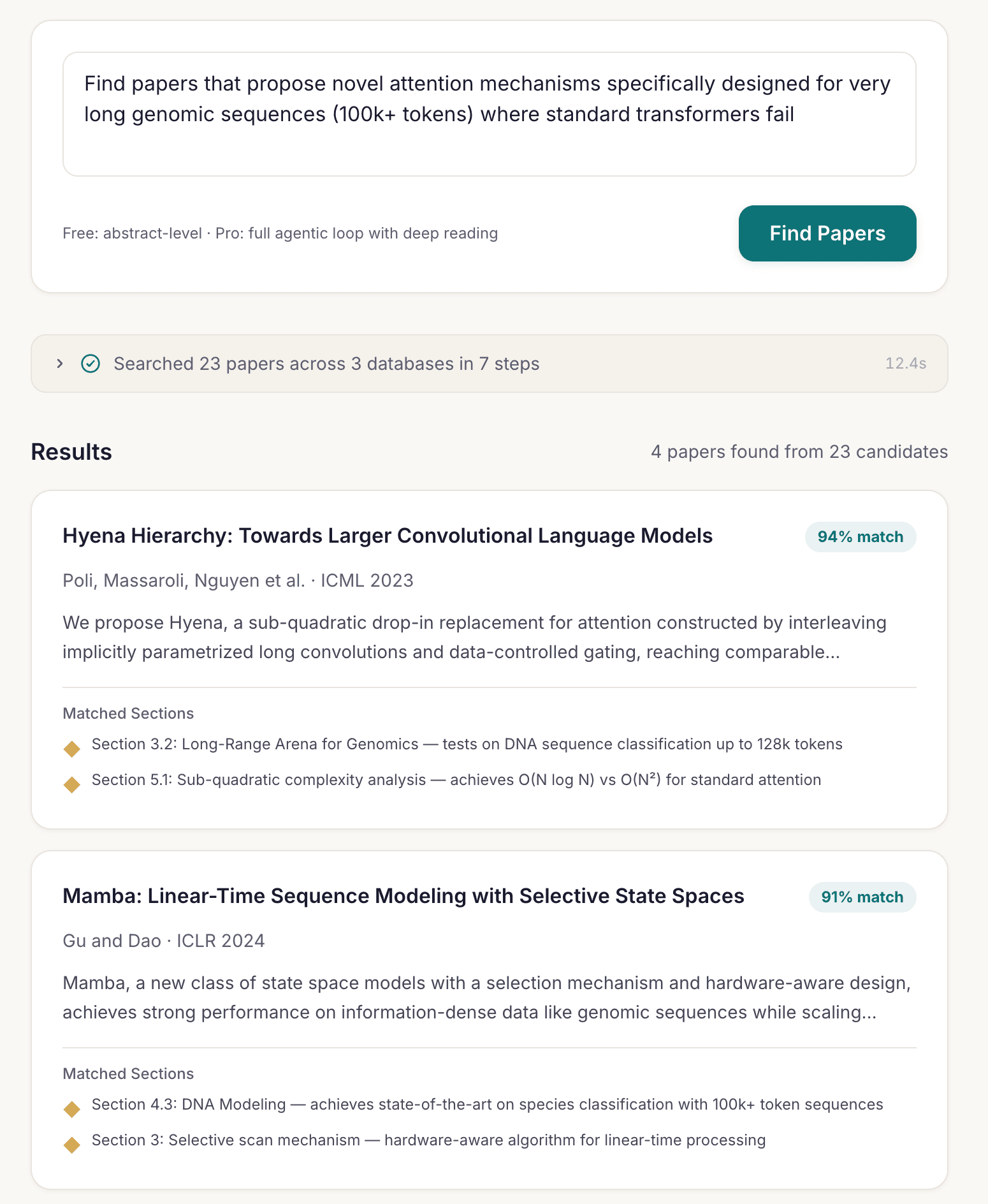Click the green completed-search checkmark icon
The height and width of the screenshot is (1204, 988).
(90, 363)
